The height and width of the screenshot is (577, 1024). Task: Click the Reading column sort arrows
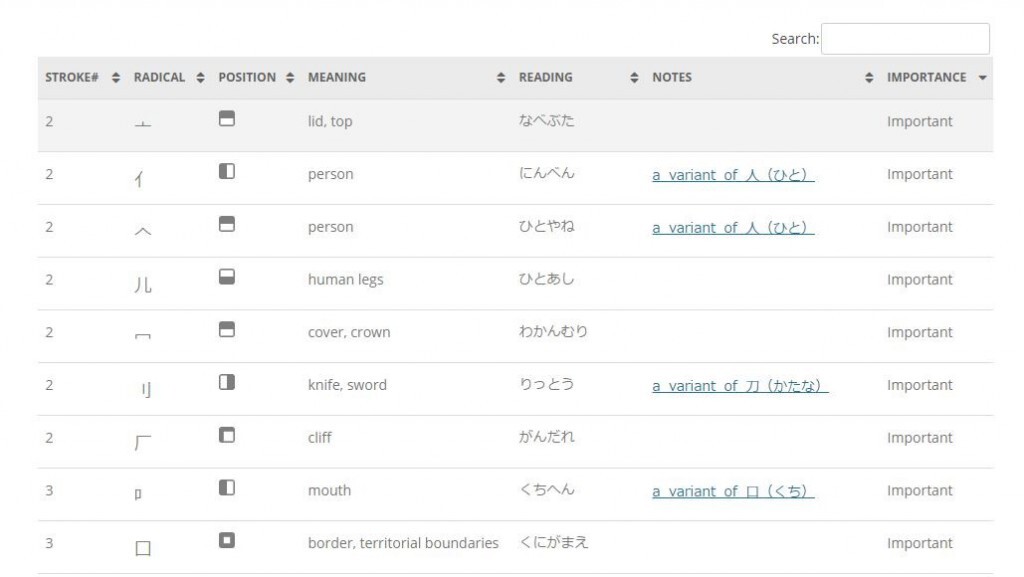point(634,78)
